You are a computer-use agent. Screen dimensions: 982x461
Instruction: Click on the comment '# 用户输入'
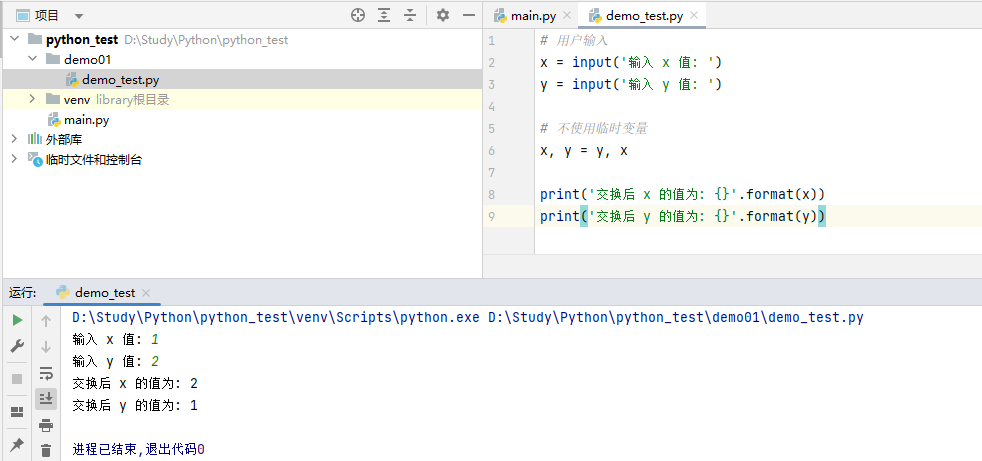574,41
